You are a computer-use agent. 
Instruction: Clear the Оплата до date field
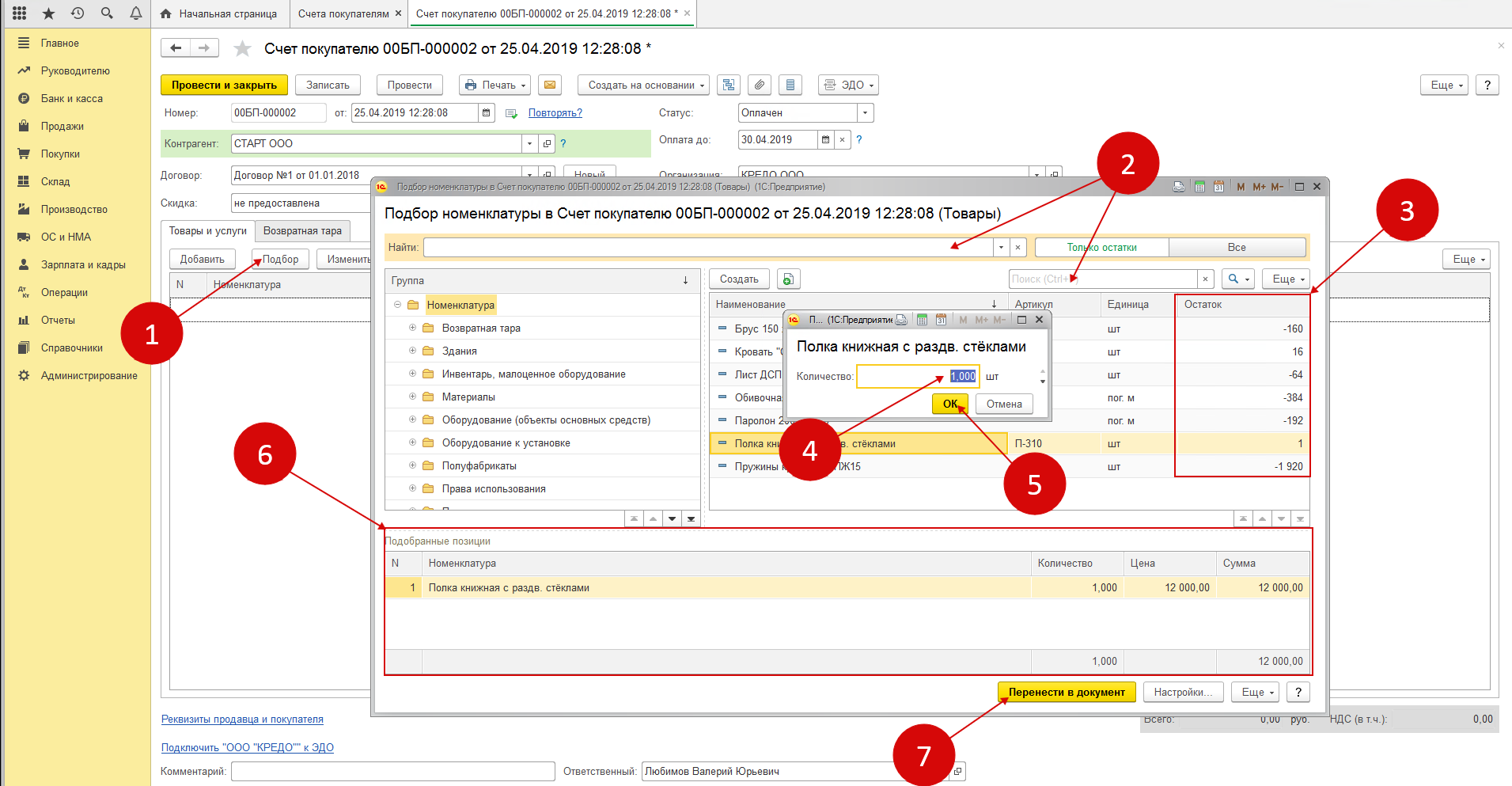(843, 140)
